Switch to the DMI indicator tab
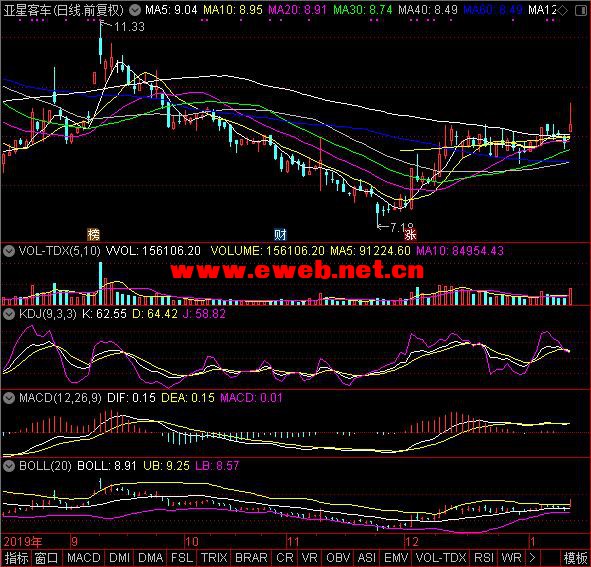 click(119, 558)
